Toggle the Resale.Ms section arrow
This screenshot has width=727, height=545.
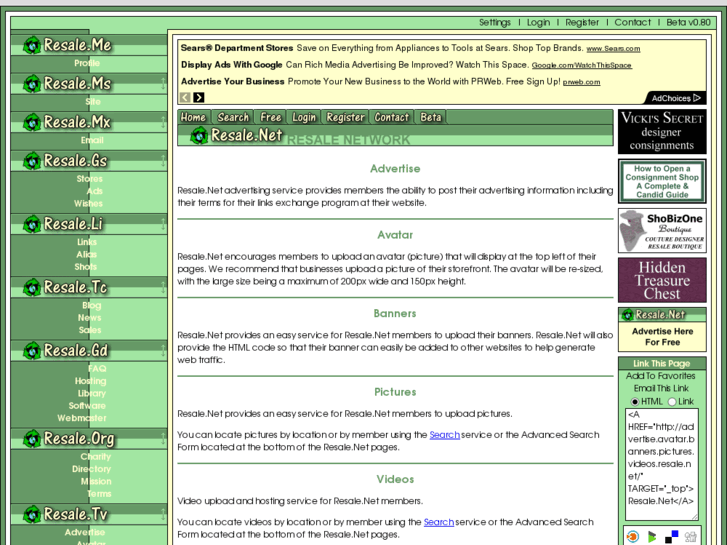(x=163, y=84)
